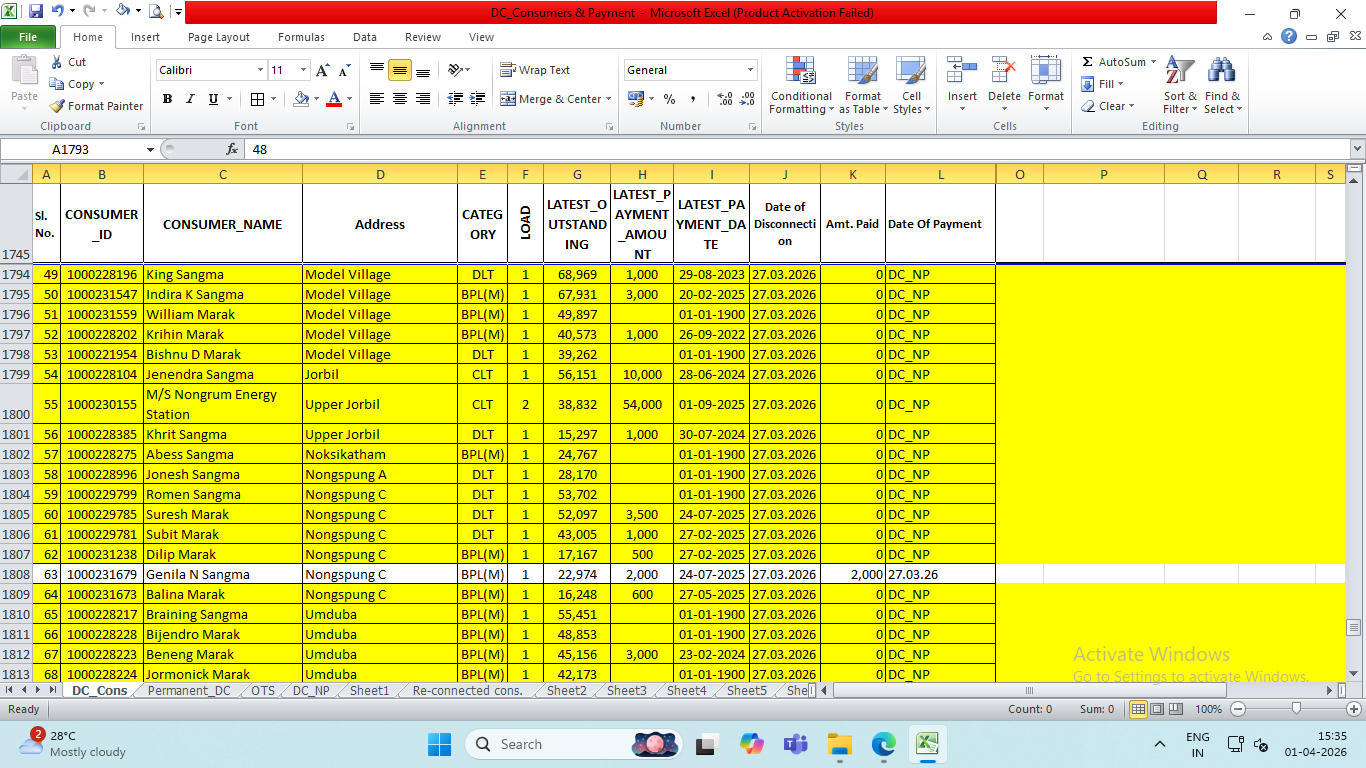Click the Save icon in quick access toolbar
This screenshot has height=768, width=1366.
coord(36,12)
